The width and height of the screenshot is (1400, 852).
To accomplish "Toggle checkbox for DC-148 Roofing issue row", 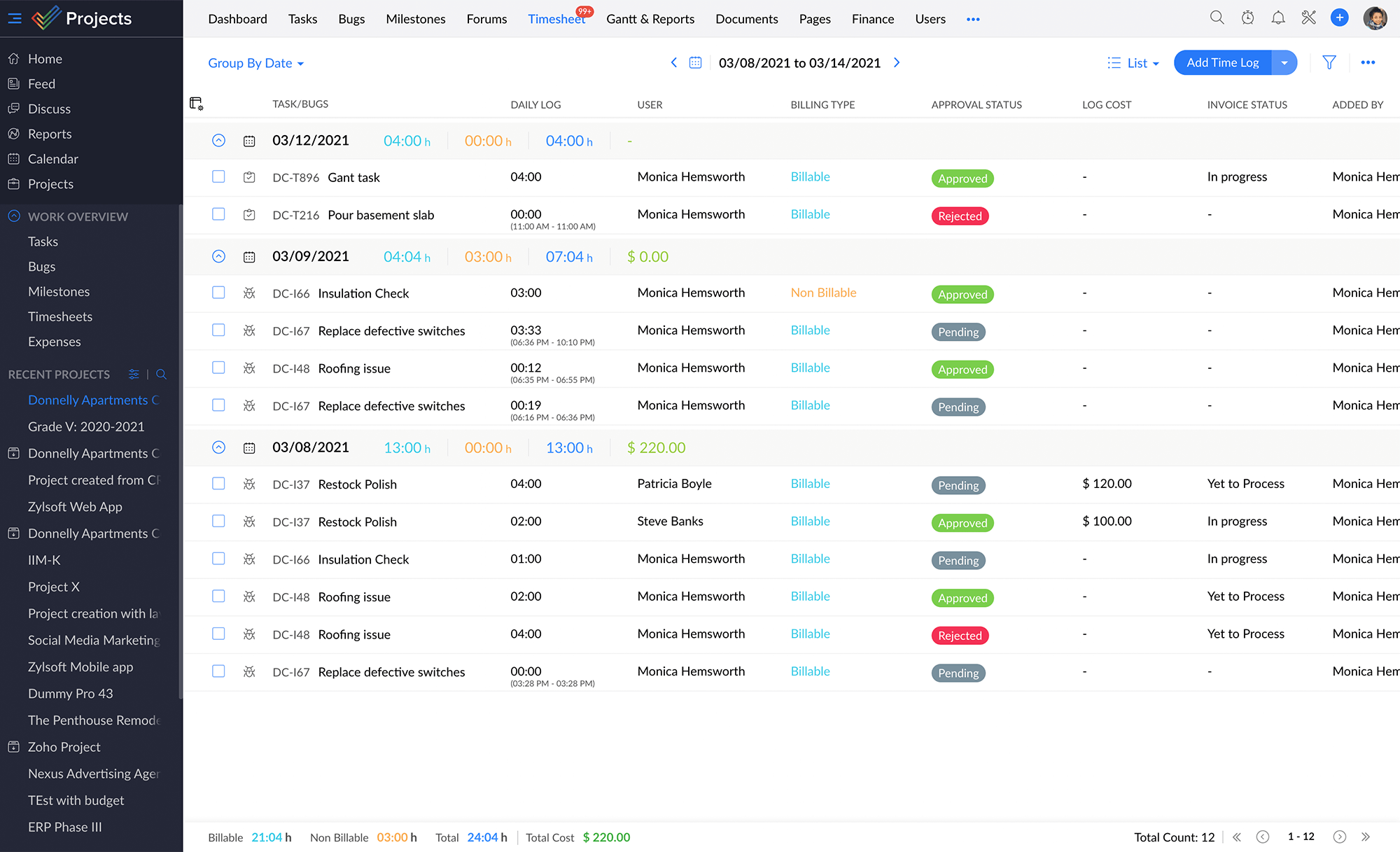I will (x=218, y=367).
